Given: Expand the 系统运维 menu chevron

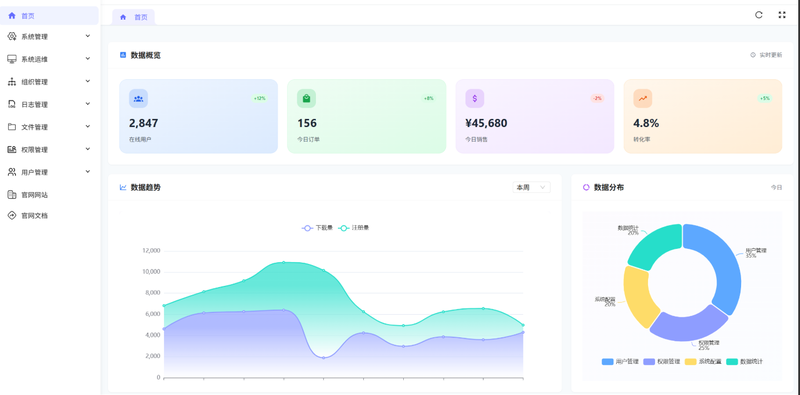Looking at the screenshot, I should 88,59.
